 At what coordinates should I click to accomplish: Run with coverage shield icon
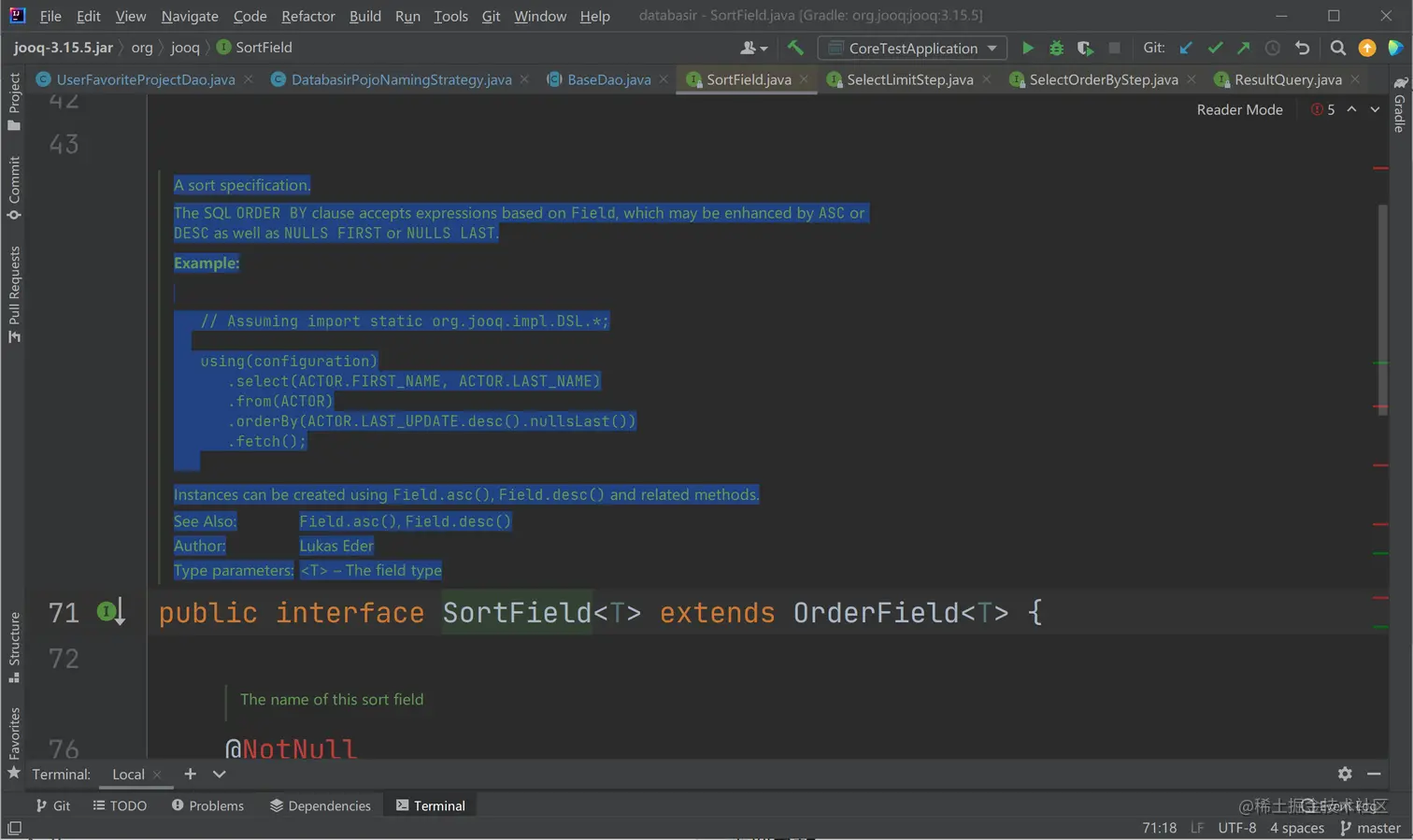(1084, 48)
